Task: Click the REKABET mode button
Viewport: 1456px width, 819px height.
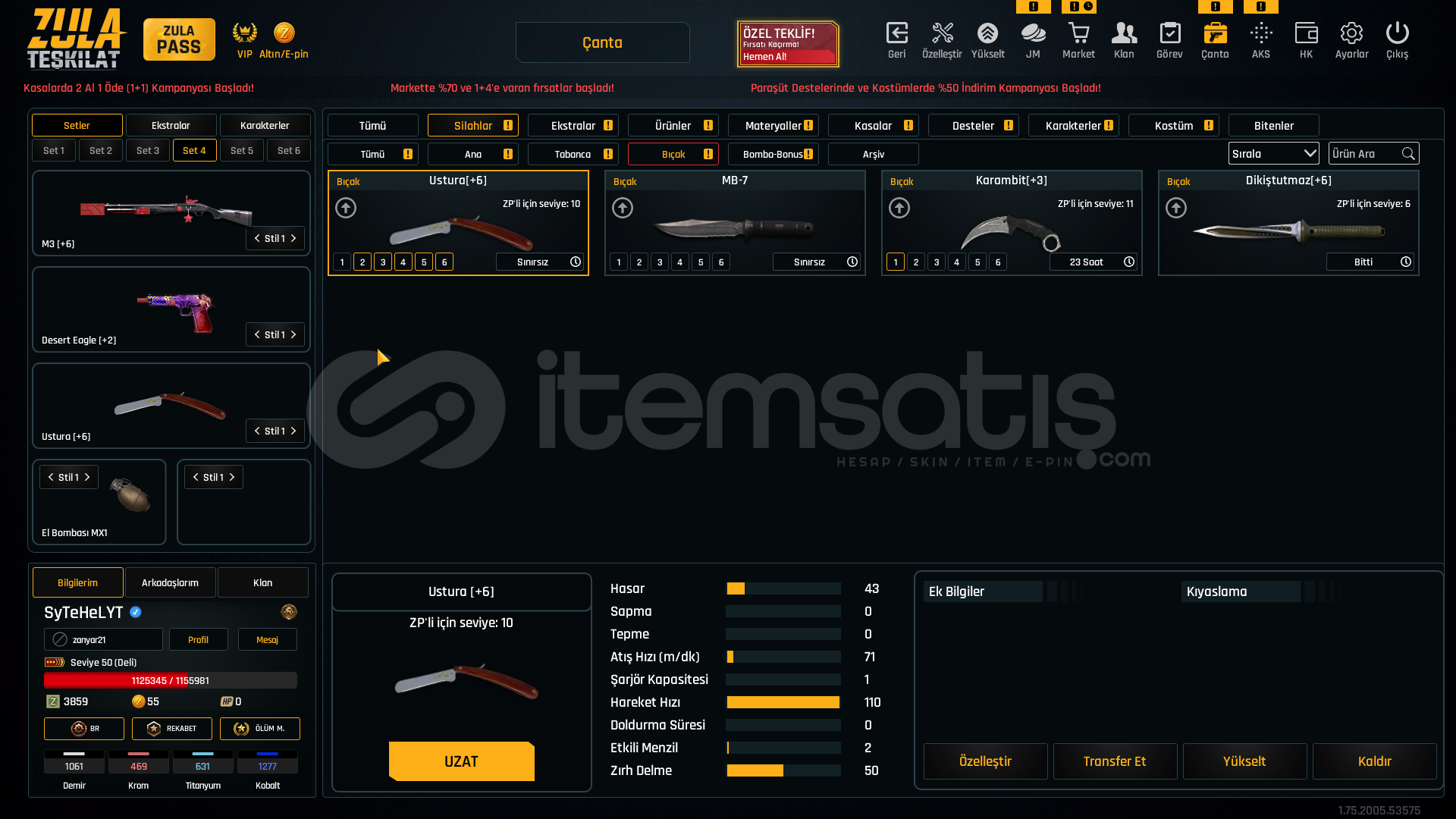Action: (x=171, y=729)
